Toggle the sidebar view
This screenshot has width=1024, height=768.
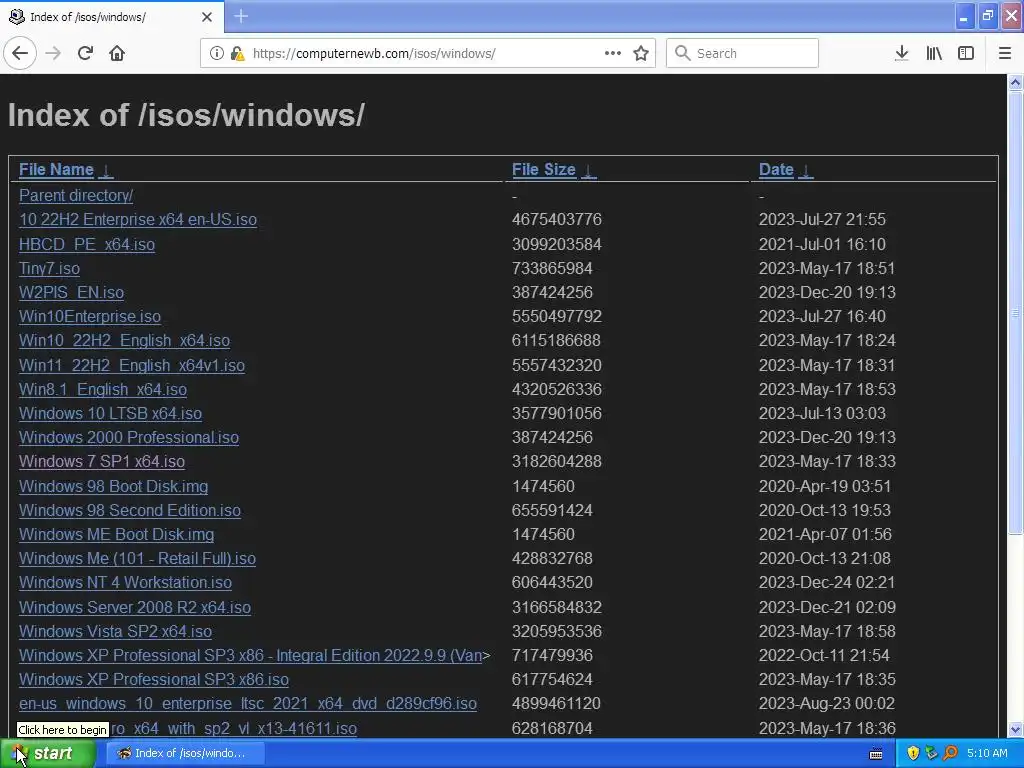[x=966, y=53]
